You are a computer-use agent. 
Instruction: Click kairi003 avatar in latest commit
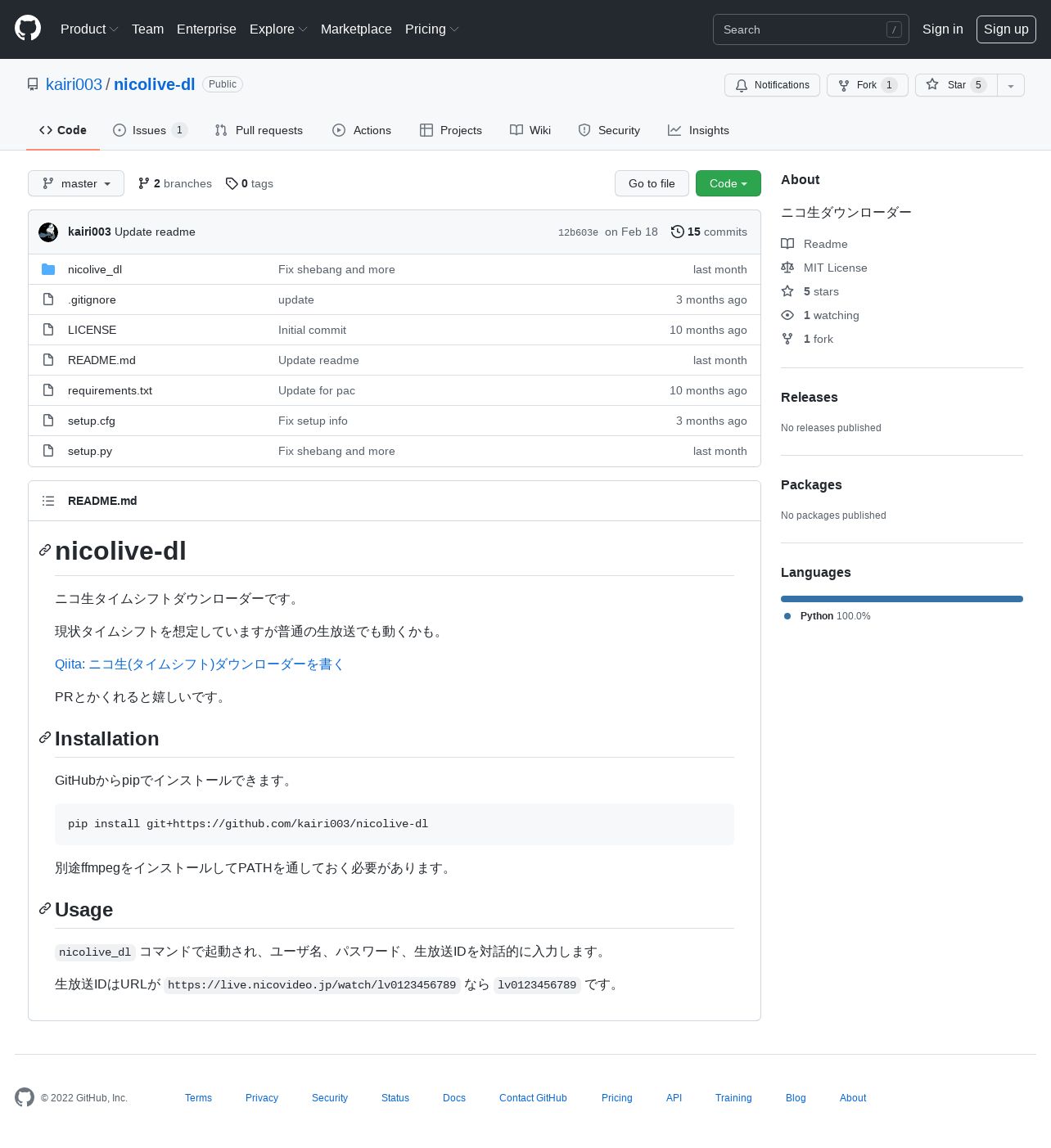48,232
